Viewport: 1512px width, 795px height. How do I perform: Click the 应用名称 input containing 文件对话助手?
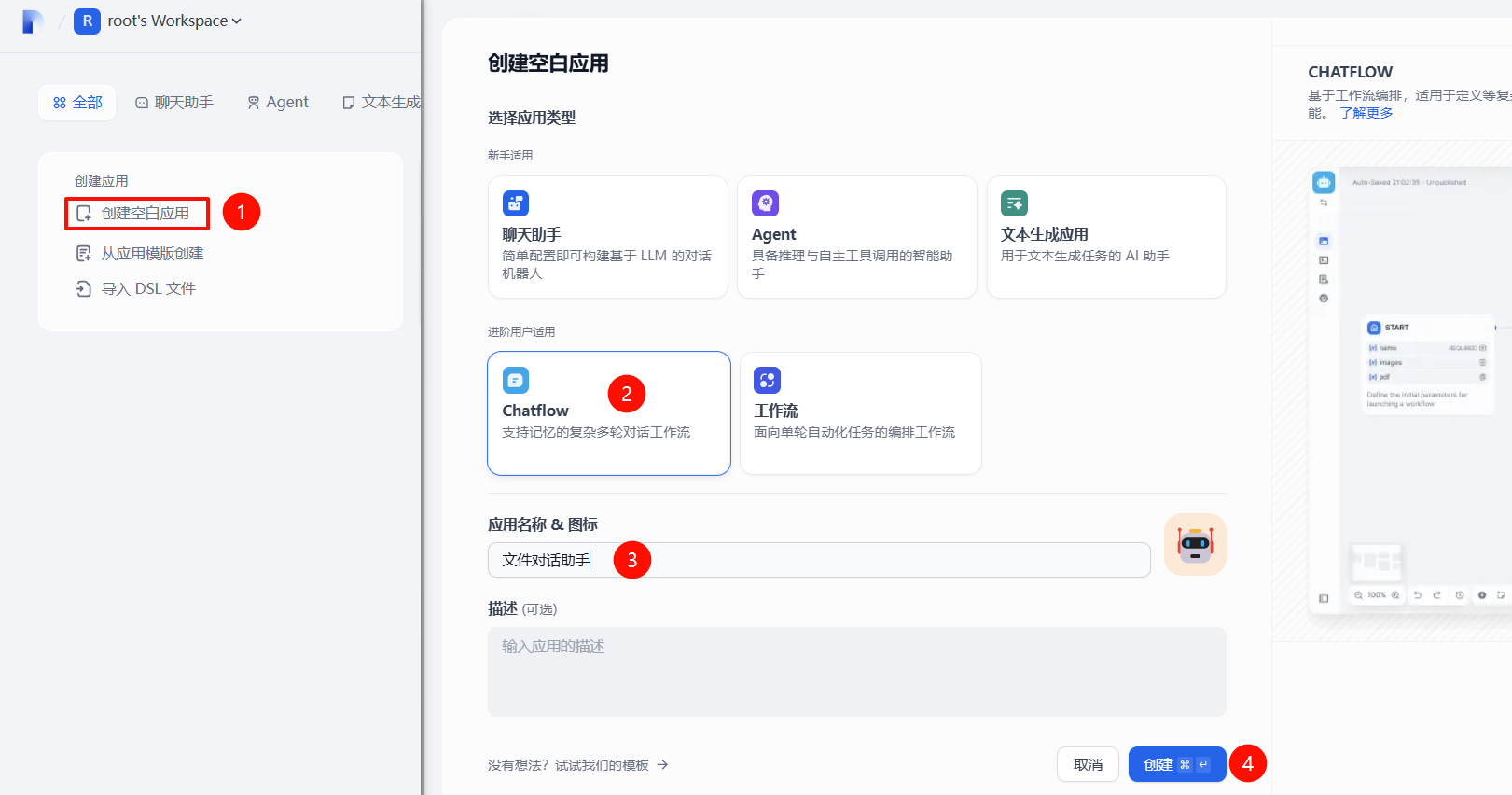pos(819,560)
